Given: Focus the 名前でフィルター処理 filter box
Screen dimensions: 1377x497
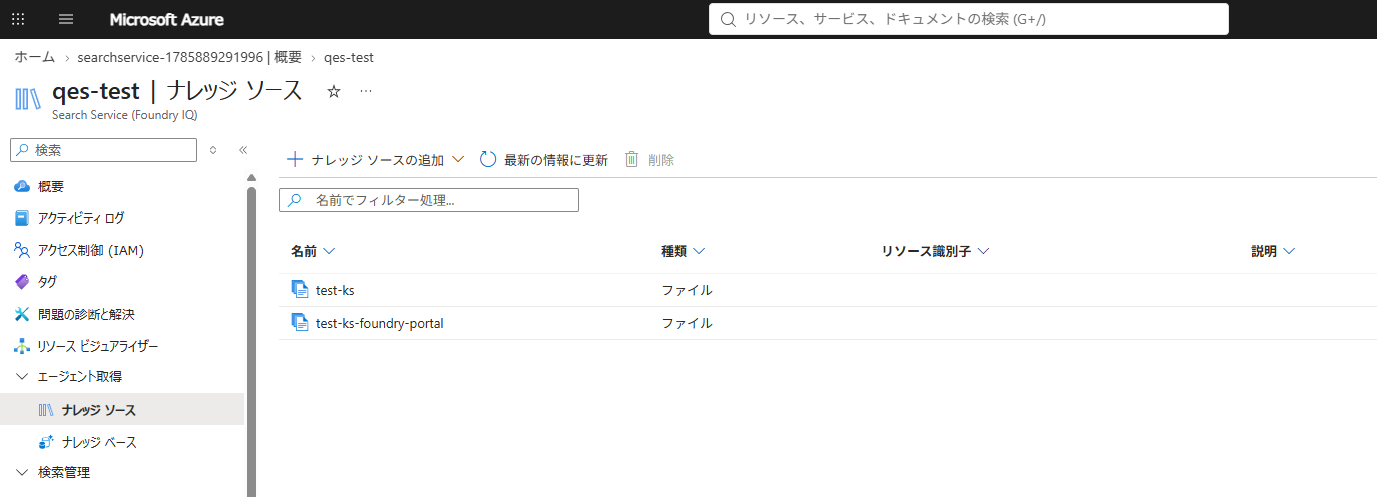Looking at the screenshot, I should (429, 200).
